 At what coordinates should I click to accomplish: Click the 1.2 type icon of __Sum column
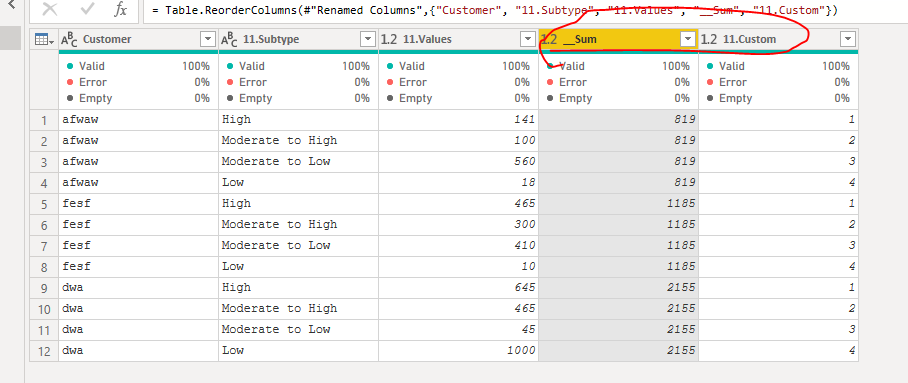click(549, 39)
